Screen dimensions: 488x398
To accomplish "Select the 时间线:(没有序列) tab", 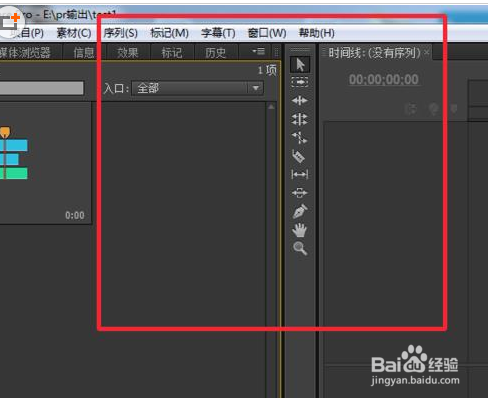I will click(x=374, y=52).
